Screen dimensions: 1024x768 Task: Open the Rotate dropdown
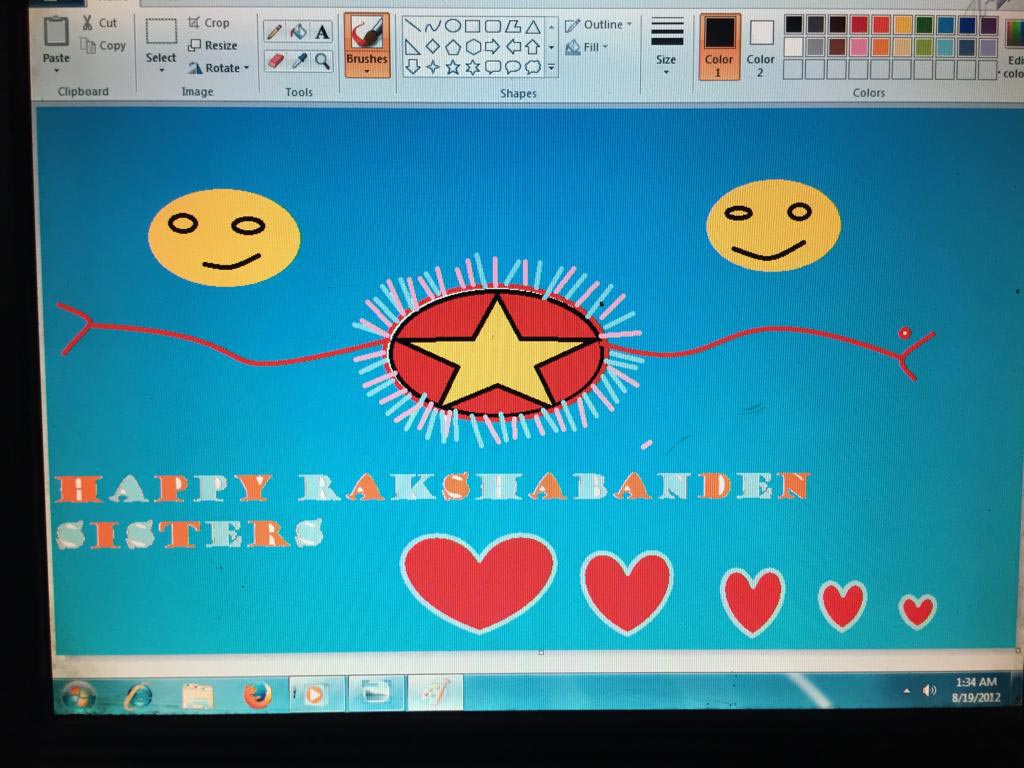pyautogui.click(x=220, y=68)
